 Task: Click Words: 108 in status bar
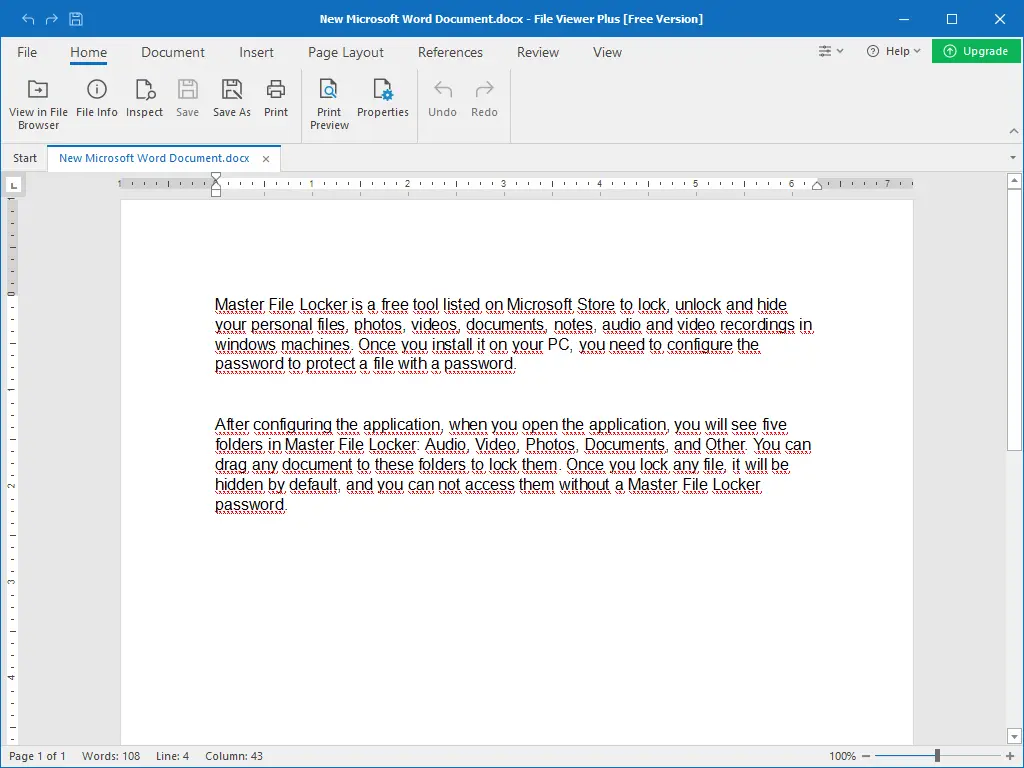(111, 756)
